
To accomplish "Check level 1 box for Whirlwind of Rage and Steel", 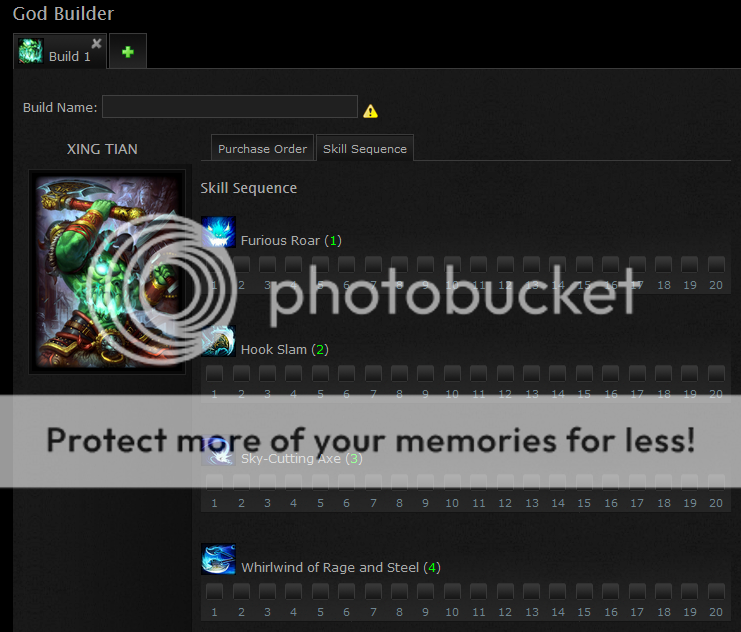I will (214, 592).
